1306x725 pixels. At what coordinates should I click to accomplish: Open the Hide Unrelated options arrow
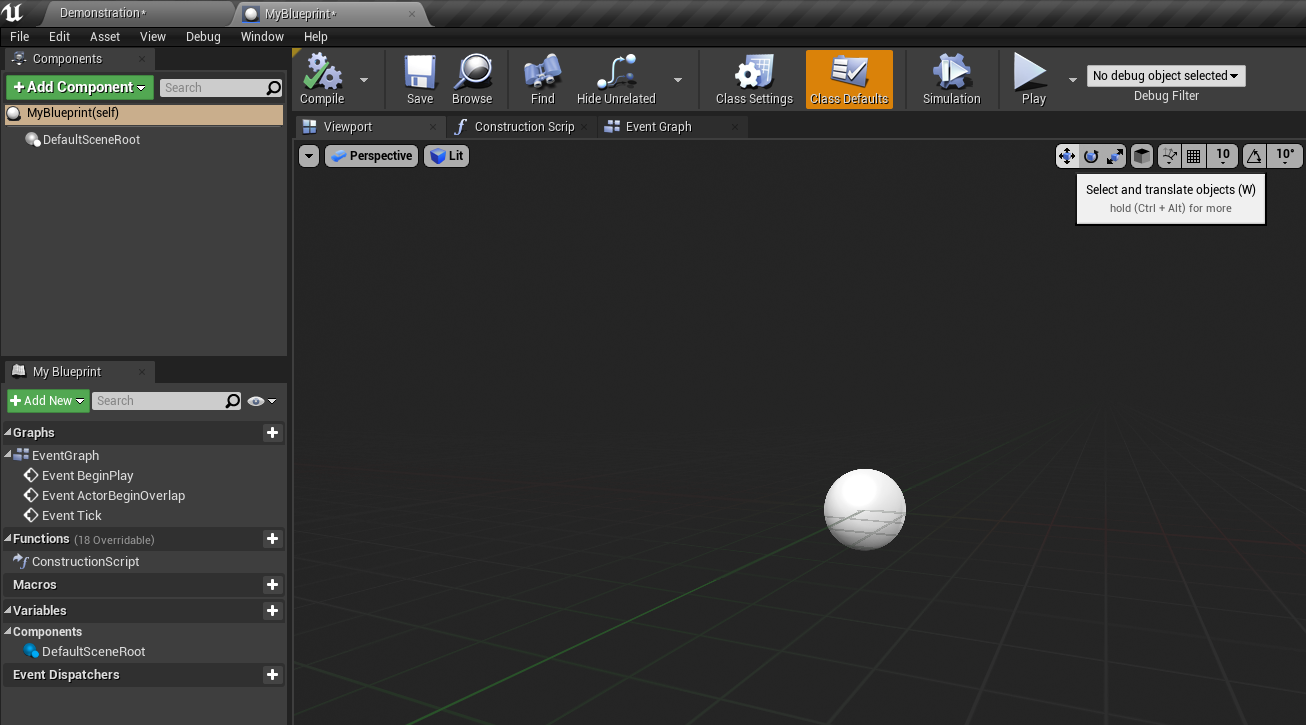tap(678, 80)
